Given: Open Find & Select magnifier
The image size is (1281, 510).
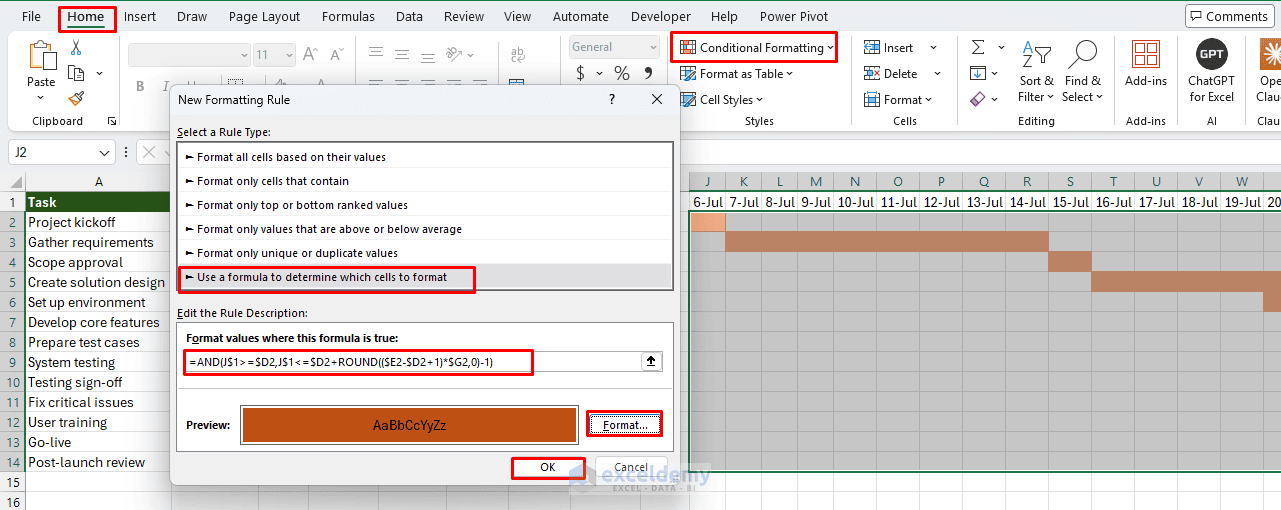Looking at the screenshot, I should tap(1082, 72).
